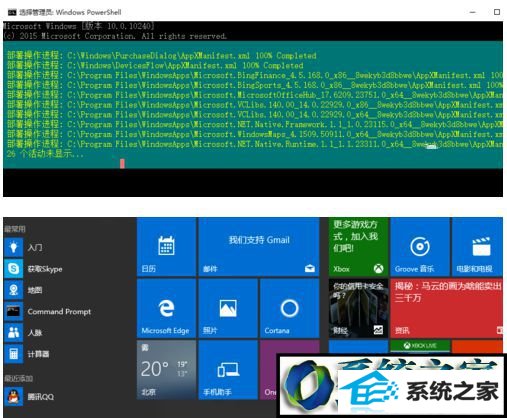The image size is (507, 418).
Task: Minimize the PowerShell window
Action: [472, 12]
